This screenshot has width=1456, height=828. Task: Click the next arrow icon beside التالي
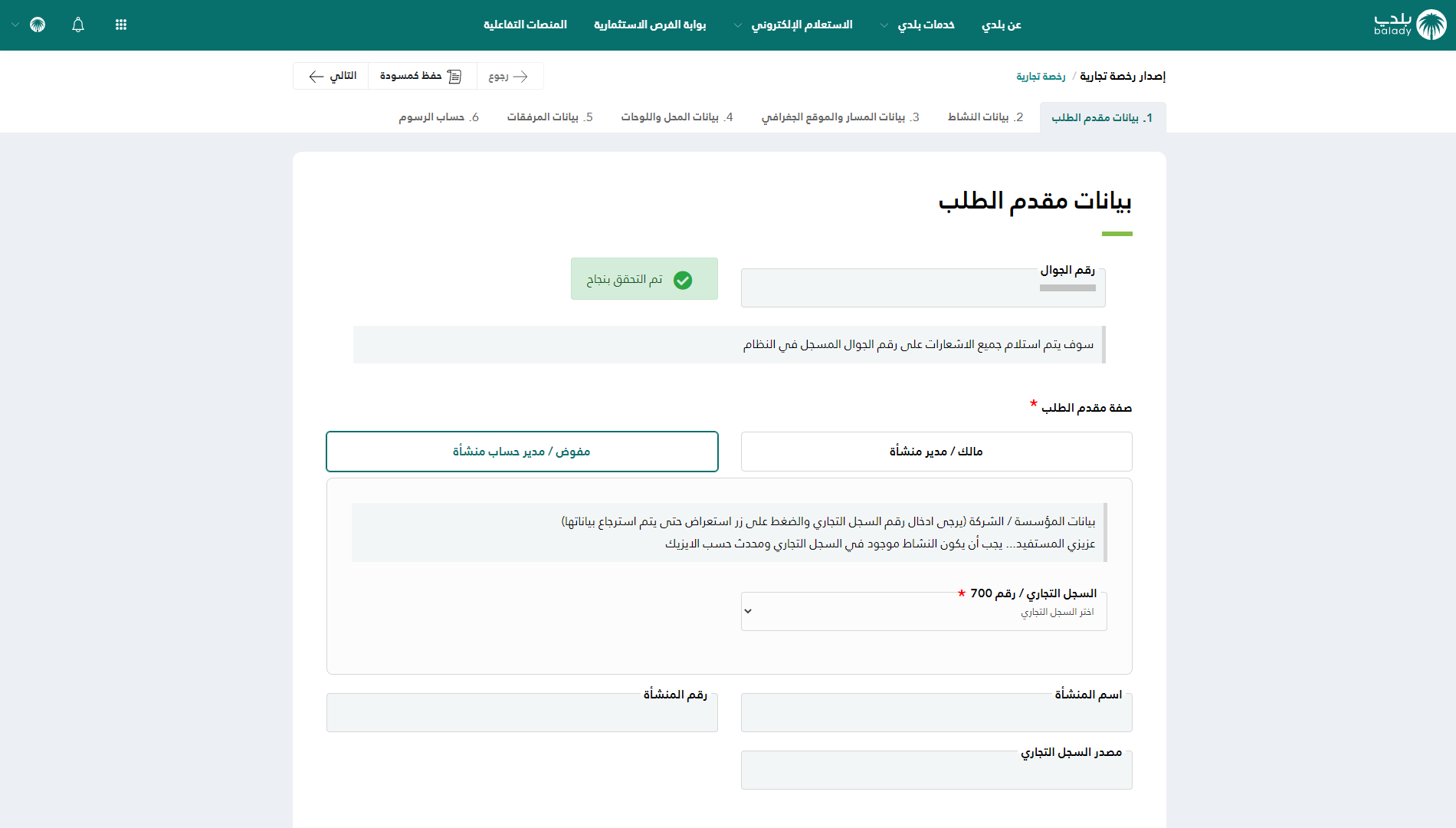point(316,76)
